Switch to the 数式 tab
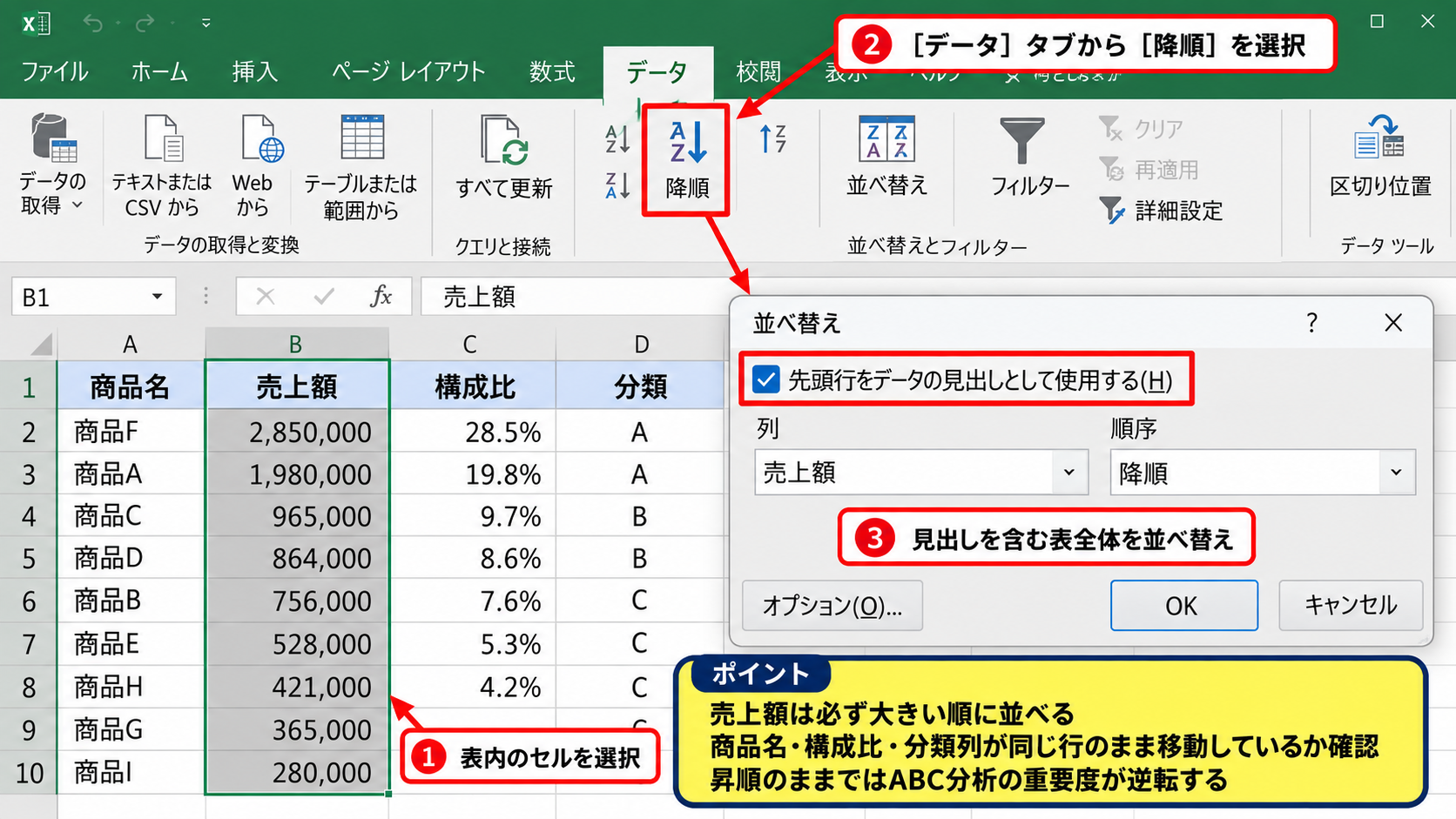1456x819 pixels. click(x=552, y=71)
